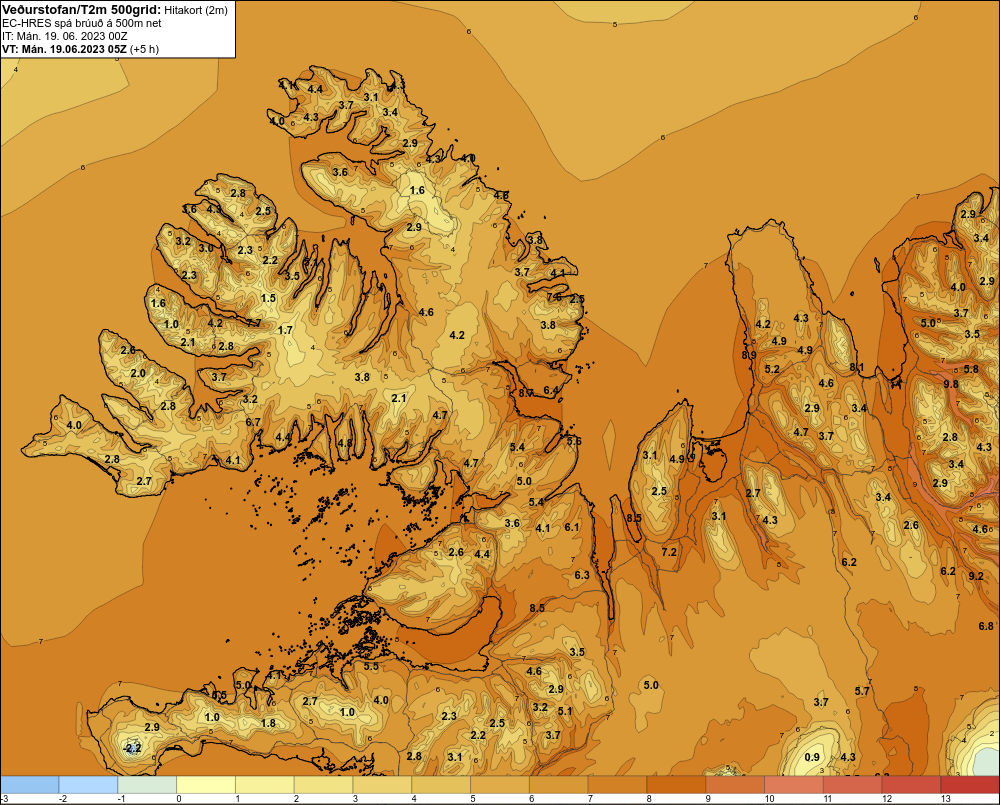Click the '9.2' temperature value on the map
Screen dimensions: 1000x805
pyautogui.click(x=976, y=576)
